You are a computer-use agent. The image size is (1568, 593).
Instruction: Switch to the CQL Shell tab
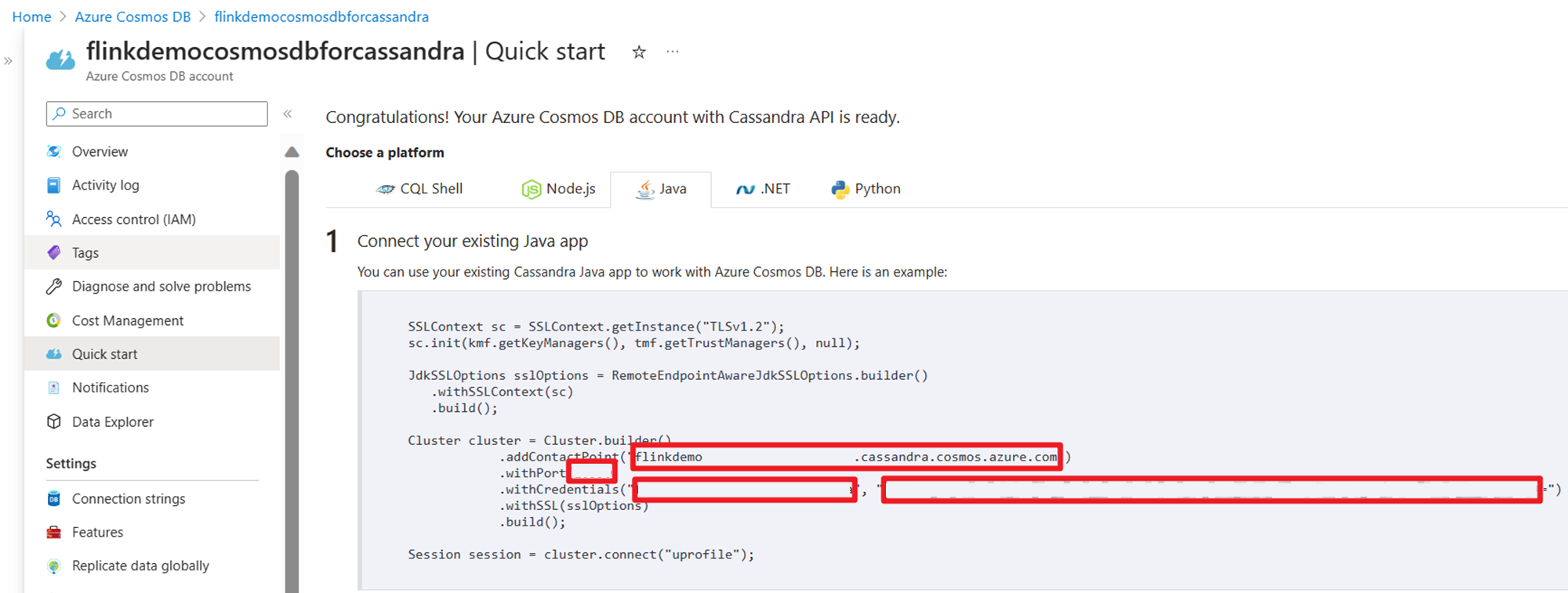coord(419,189)
